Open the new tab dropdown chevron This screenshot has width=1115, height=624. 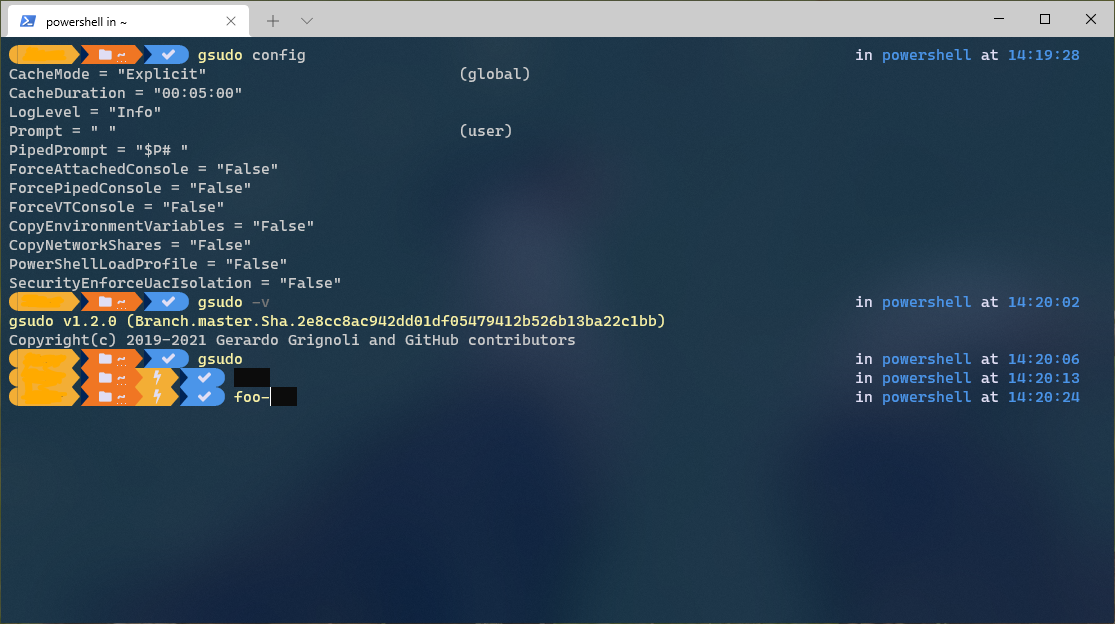306,20
